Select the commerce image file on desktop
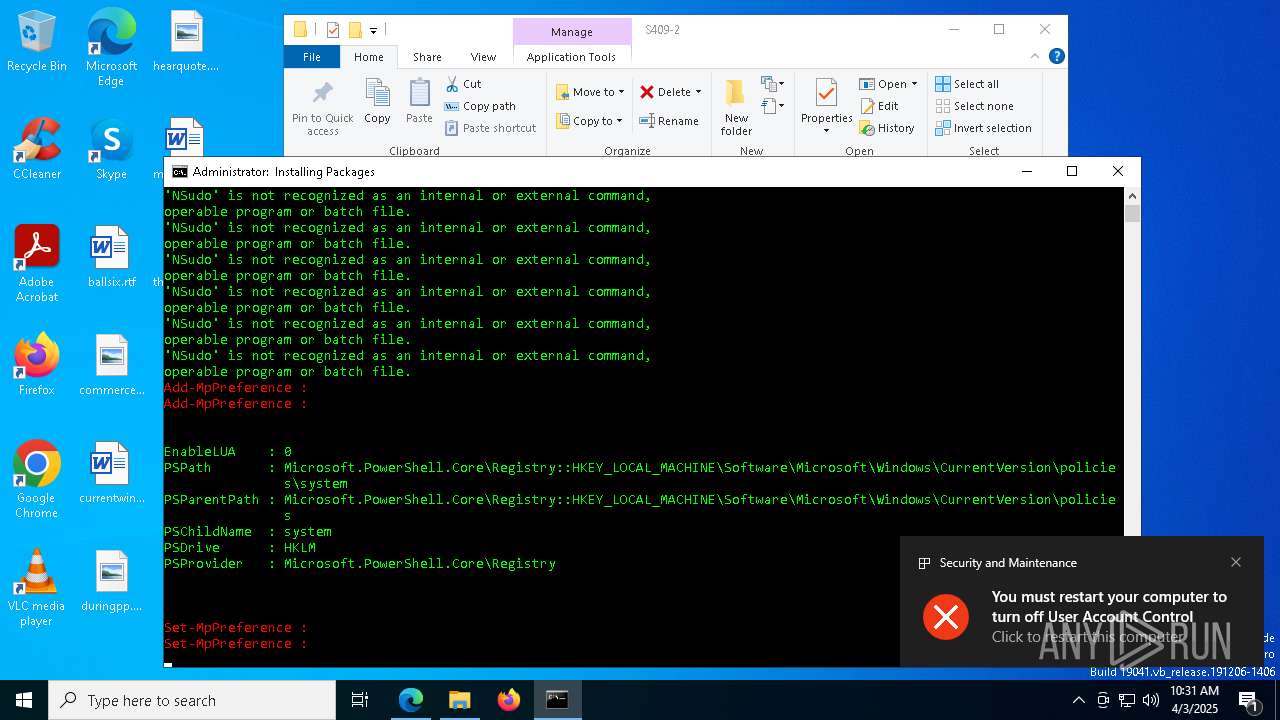The width and height of the screenshot is (1280, 720). [x=111, y=366]
